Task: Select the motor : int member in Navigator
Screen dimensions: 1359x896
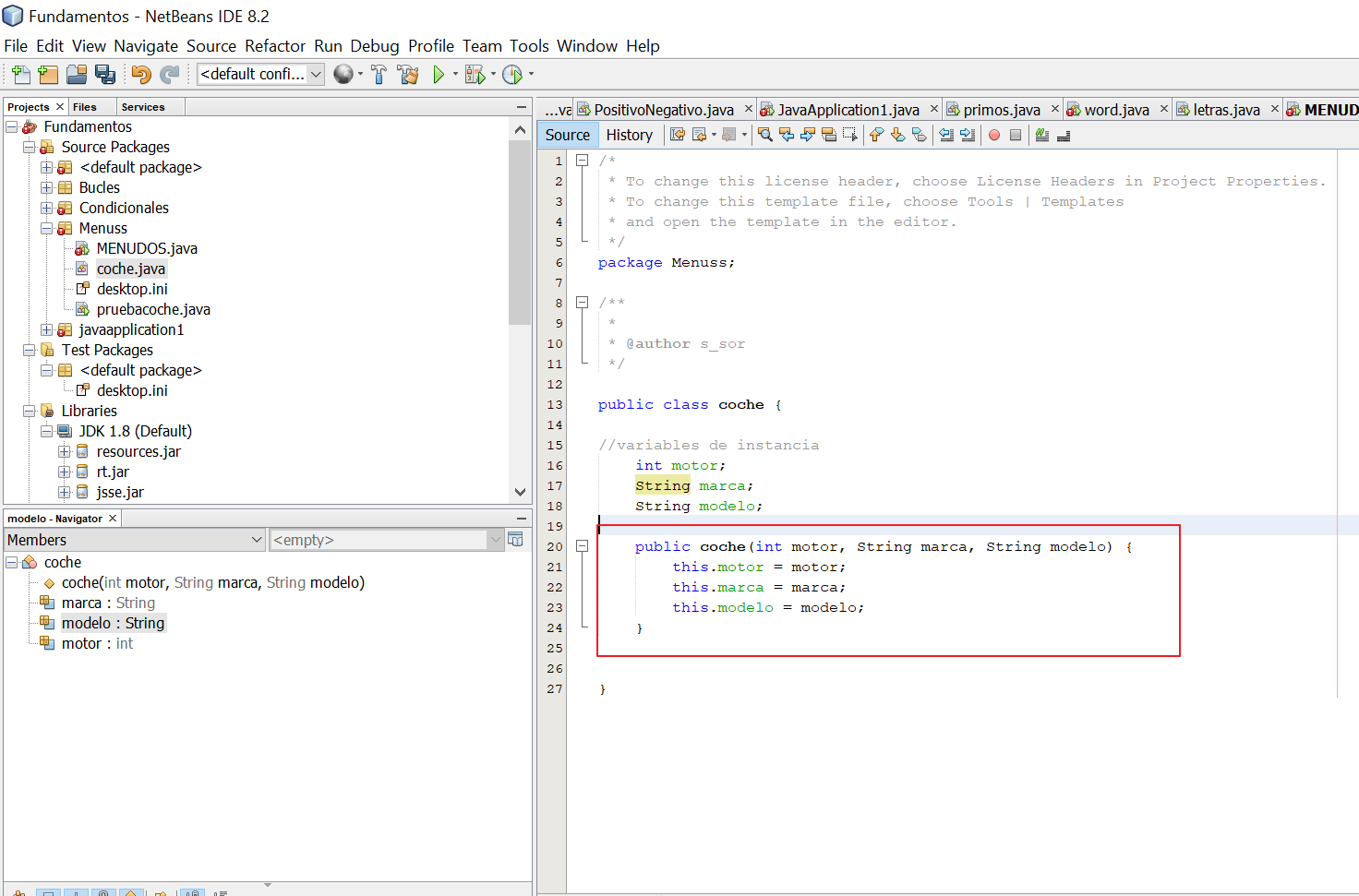Action: (97, 643)
